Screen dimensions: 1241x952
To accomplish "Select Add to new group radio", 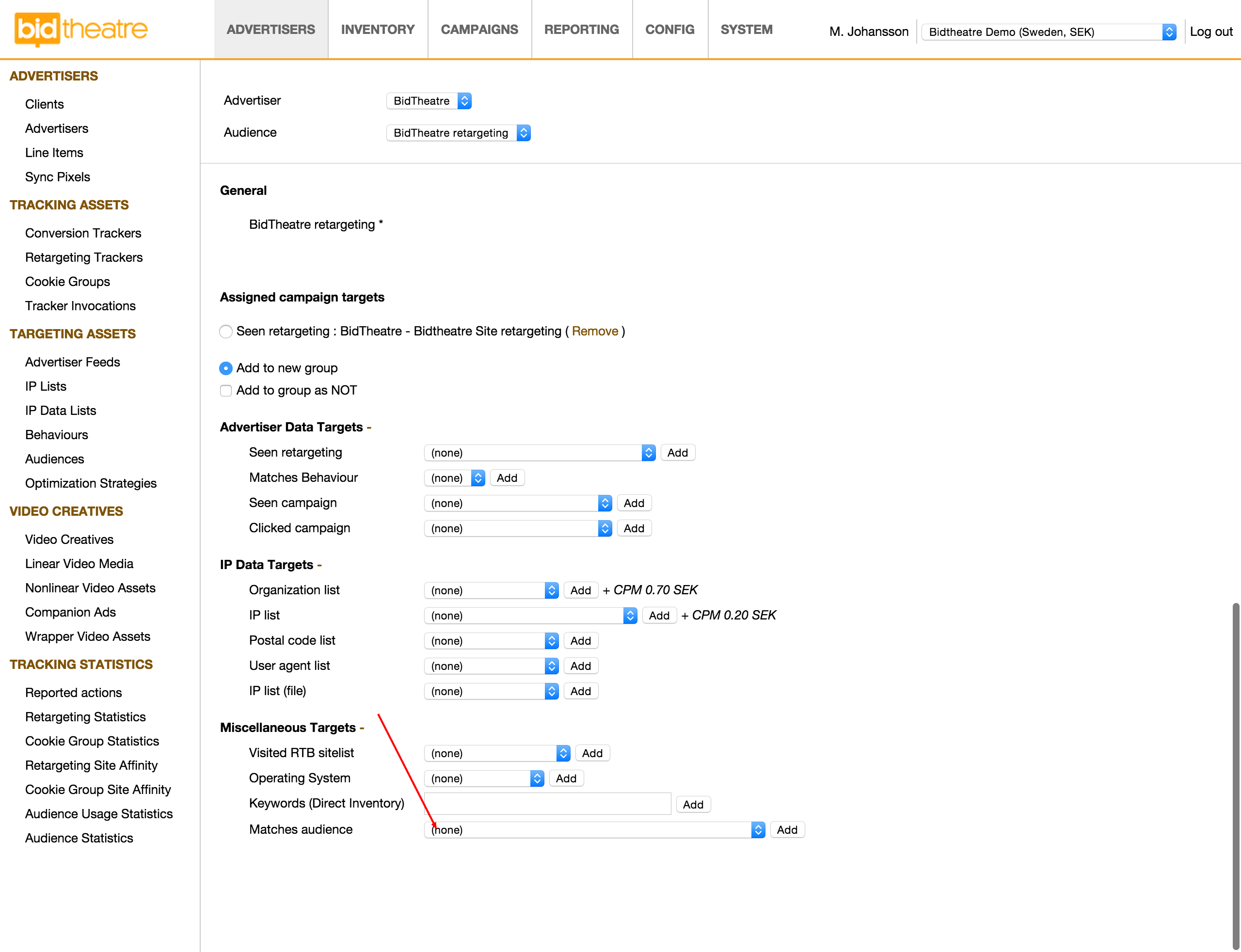I will pyautogui.click(x=226, y=368).
